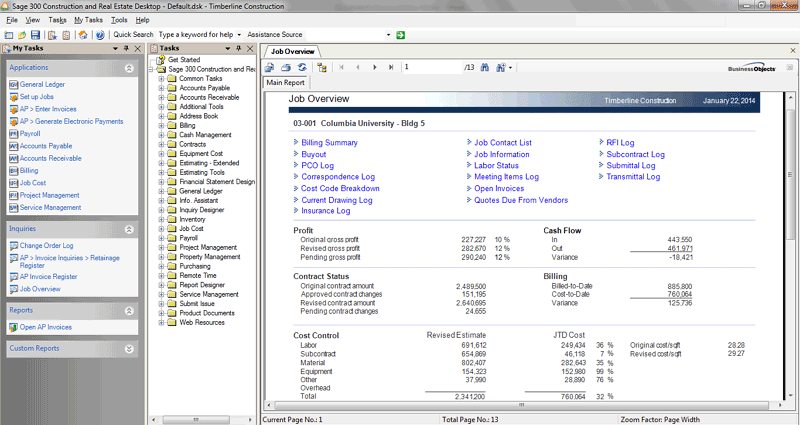The image size is (800, 425).
Task: Click the print report icon
Action: [x=286, y=67]
